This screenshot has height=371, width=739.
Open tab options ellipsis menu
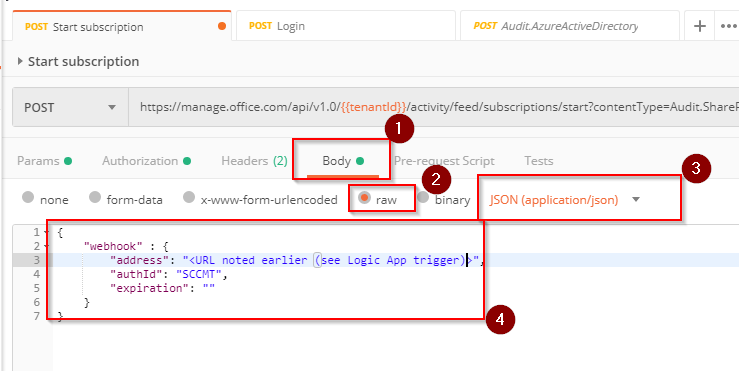point(729,26)
